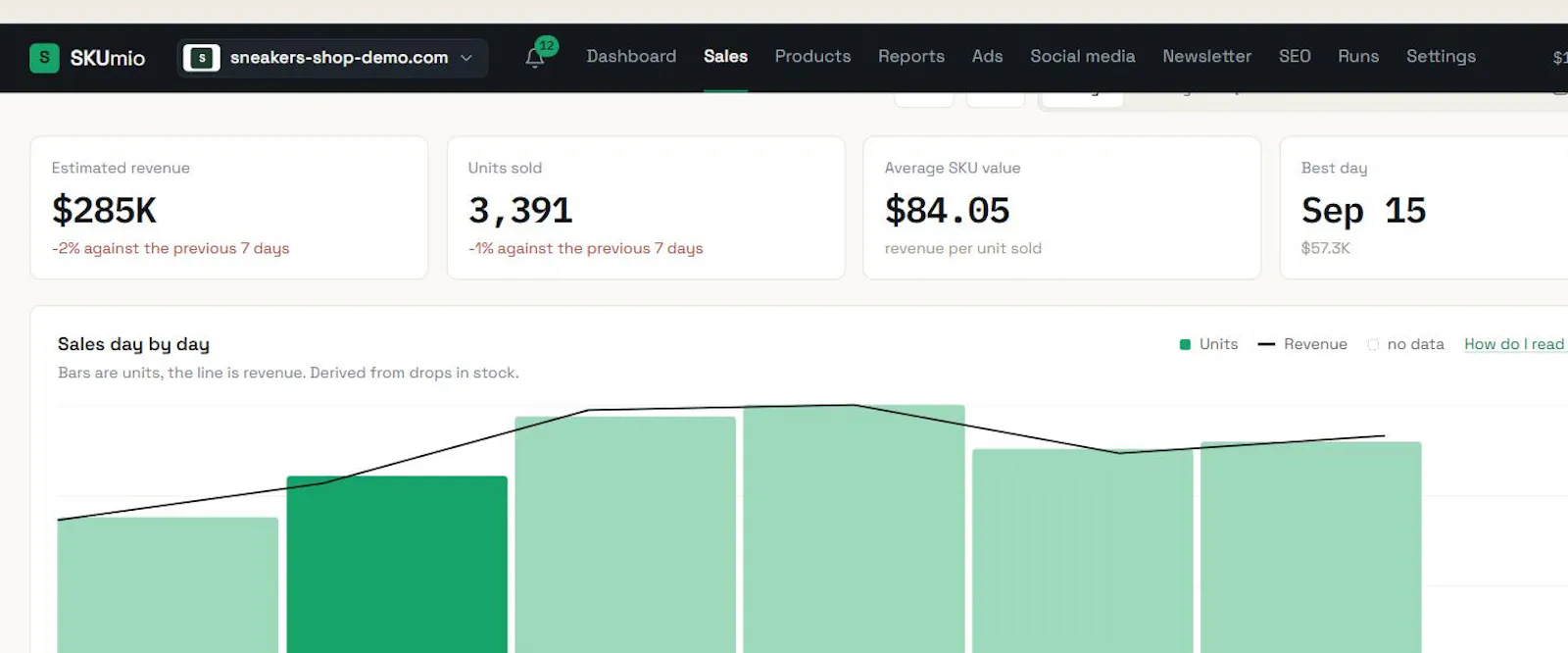Click the '$57.3K' best day value
This screenshot has width=1568, height=653.
pyautogui.click(x=1325, y=249)
